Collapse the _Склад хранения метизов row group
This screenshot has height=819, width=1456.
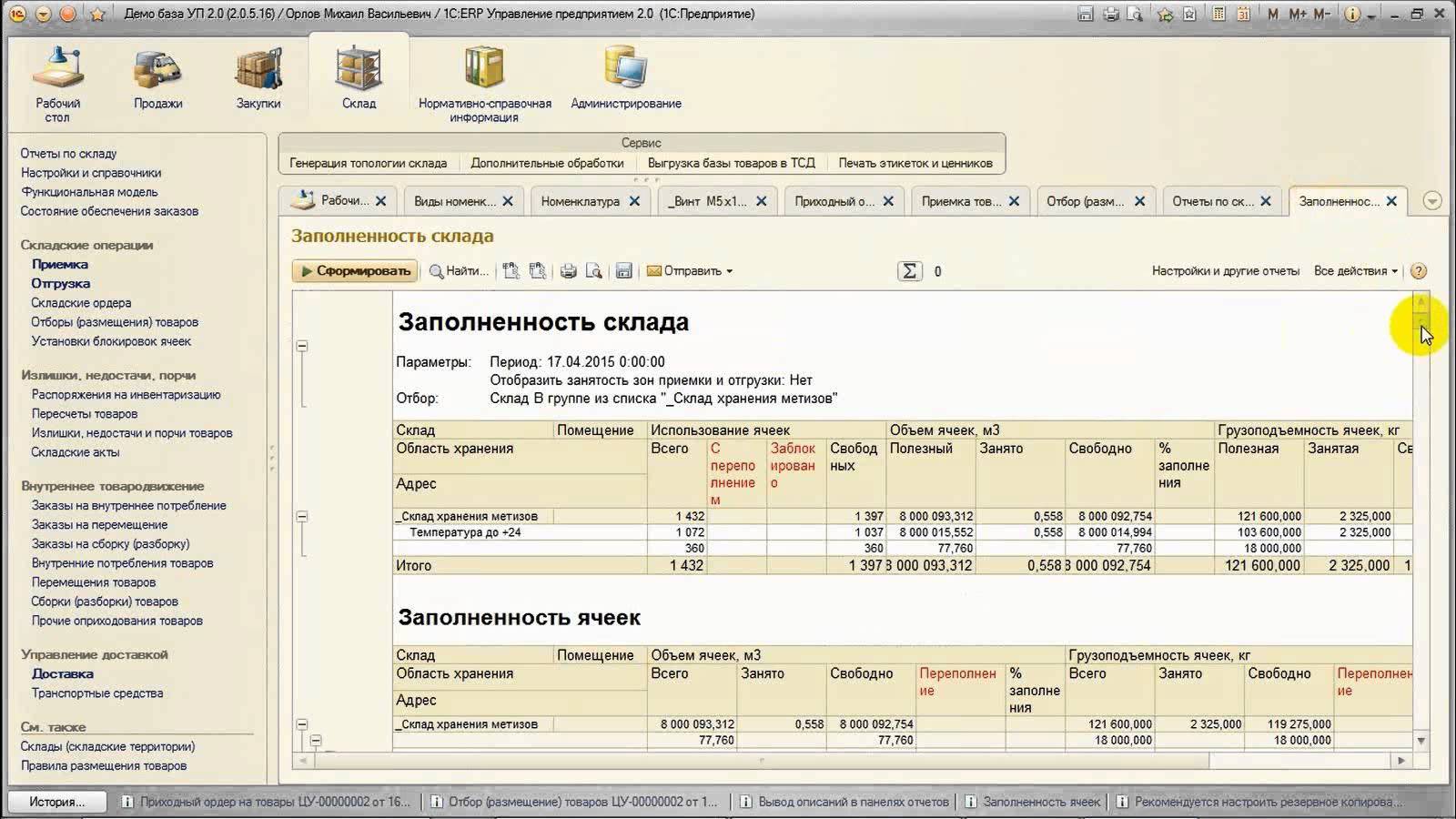(x=301, y=515)
